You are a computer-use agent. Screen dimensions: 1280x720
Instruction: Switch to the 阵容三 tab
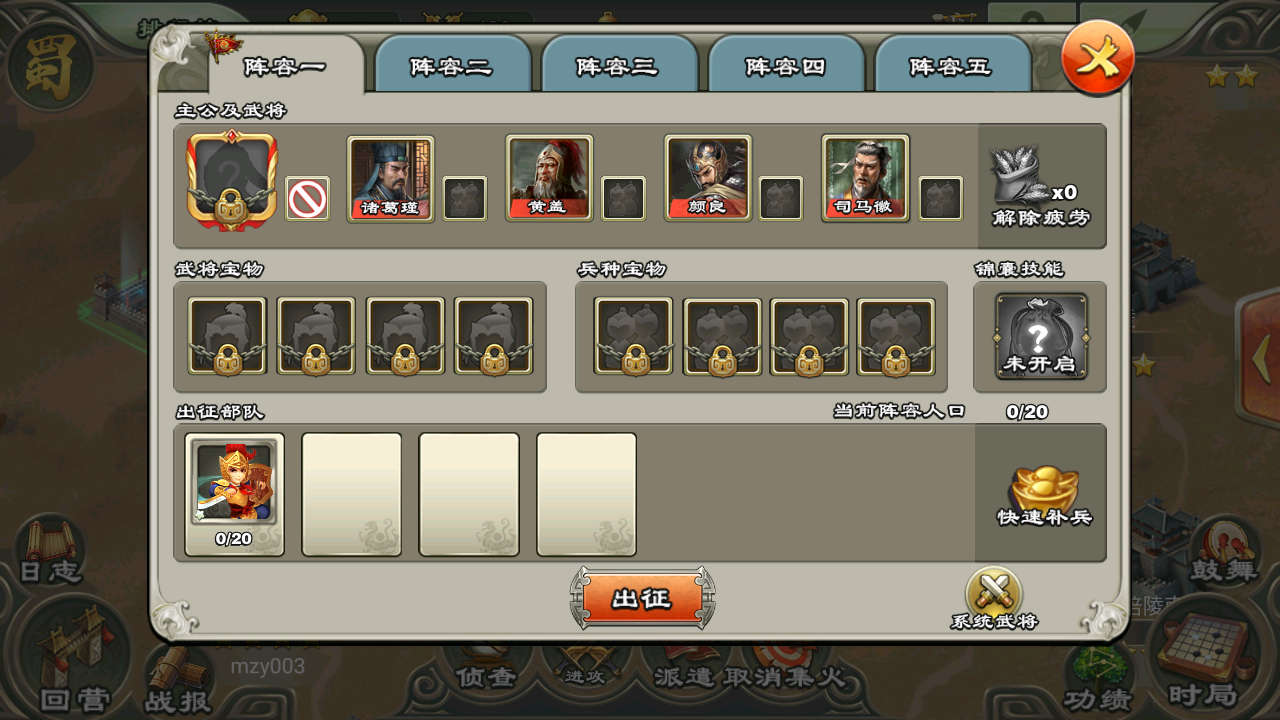619,65
